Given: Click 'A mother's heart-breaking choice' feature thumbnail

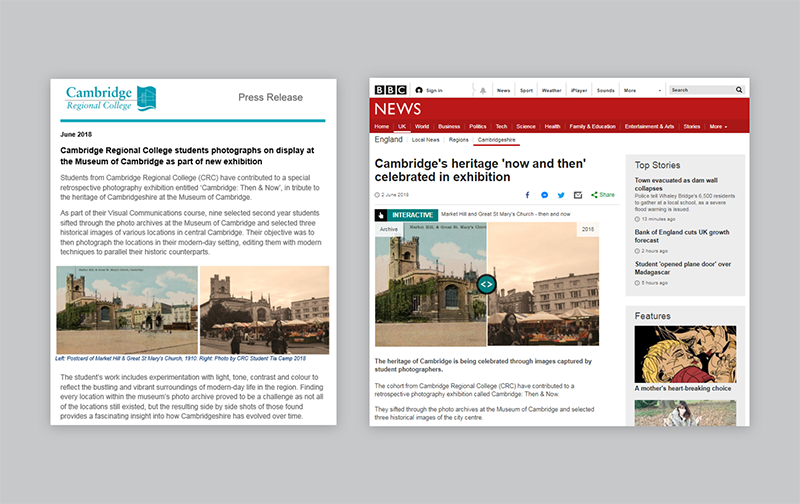Looking at the screenshot, I should tap(685, 354).
